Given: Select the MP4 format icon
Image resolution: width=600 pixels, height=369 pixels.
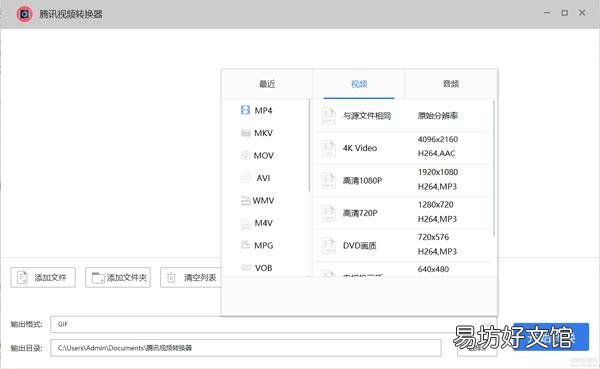Looking at the screenshot, I should tap(245, 110).
